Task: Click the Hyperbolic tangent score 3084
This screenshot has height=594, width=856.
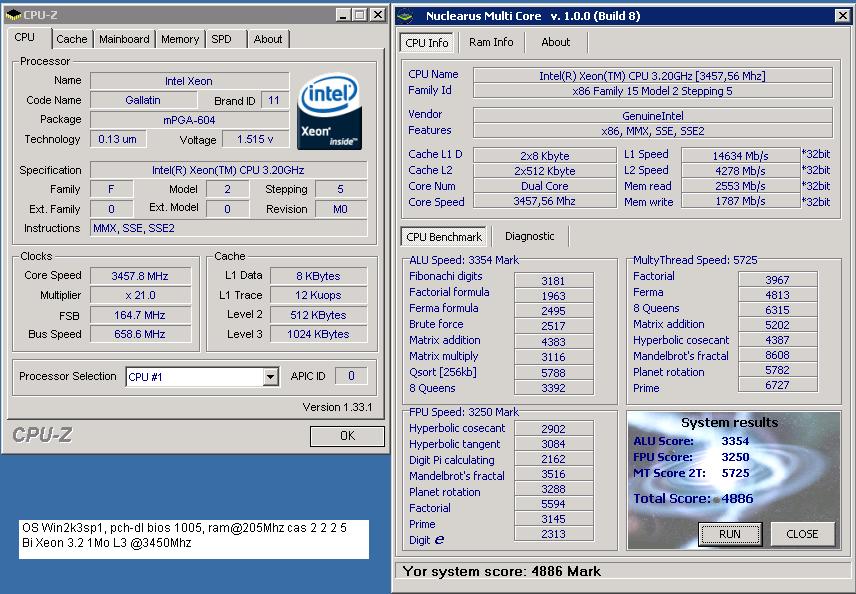Action: pos(554,444)
